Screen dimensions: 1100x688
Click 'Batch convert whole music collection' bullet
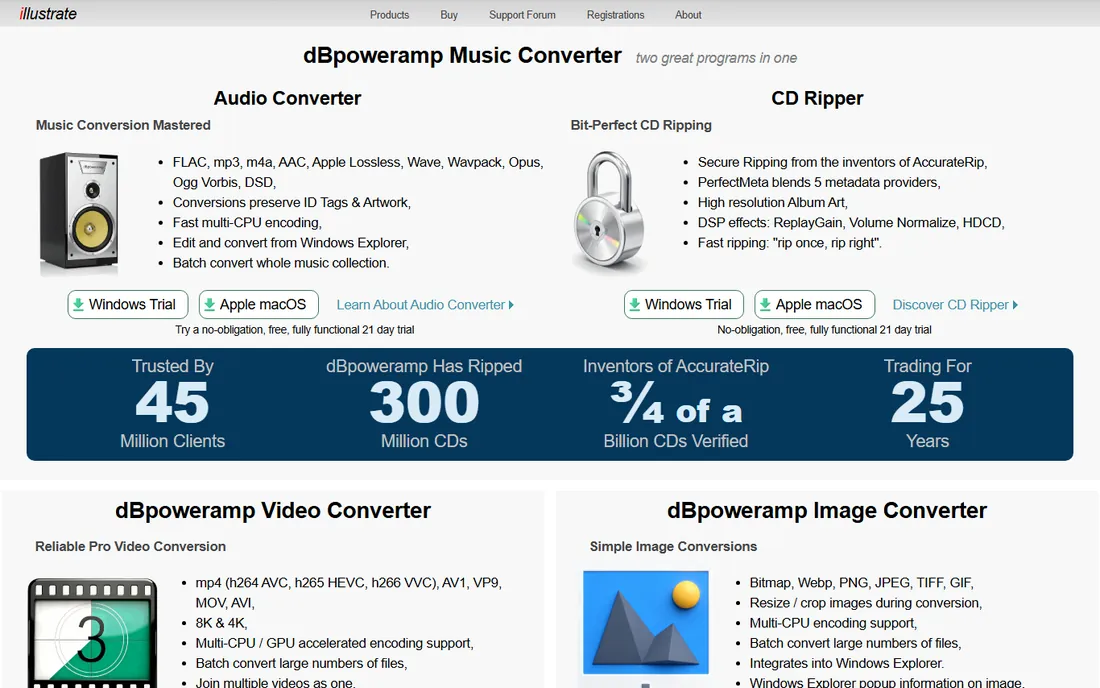(x=281, y=263)
